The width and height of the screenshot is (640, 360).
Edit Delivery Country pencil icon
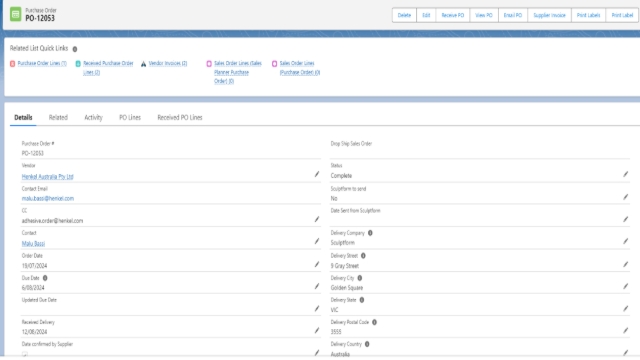pyautogui.click(x=625, y=352)
